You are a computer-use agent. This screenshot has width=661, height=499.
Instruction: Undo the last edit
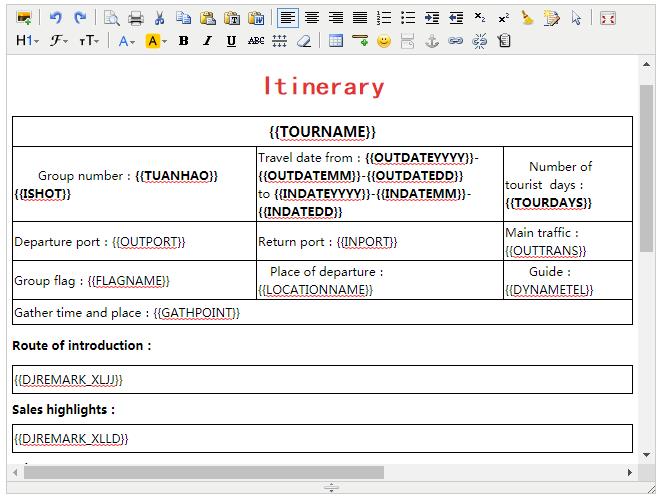click(x=56, y=18)
